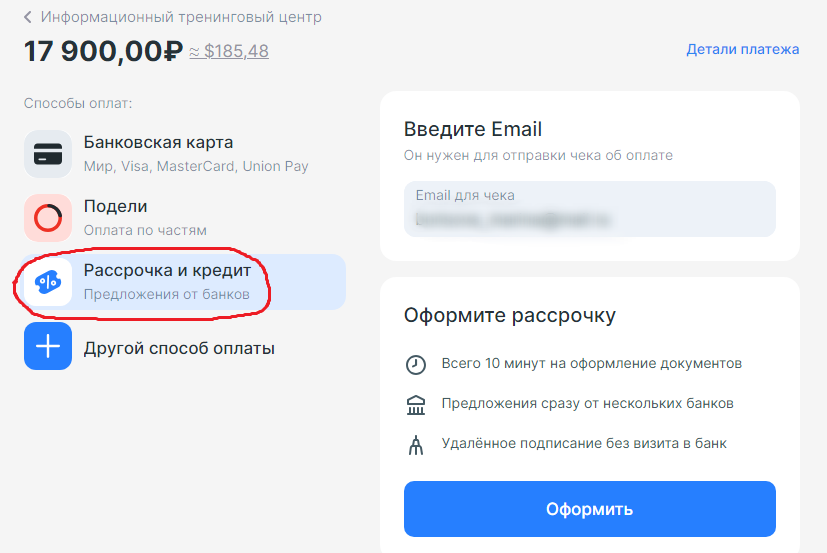The height and width of the screenshot is (553, 827).
Task: Click the compass icon for remote signing
Action: [416, 445]
